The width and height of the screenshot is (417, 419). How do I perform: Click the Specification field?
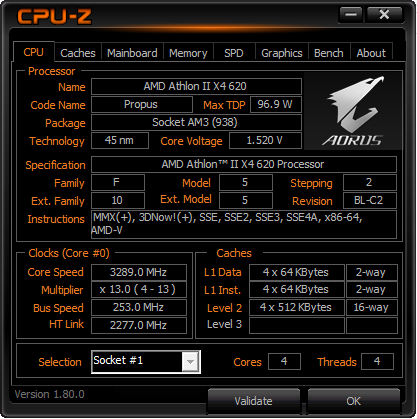244,164
